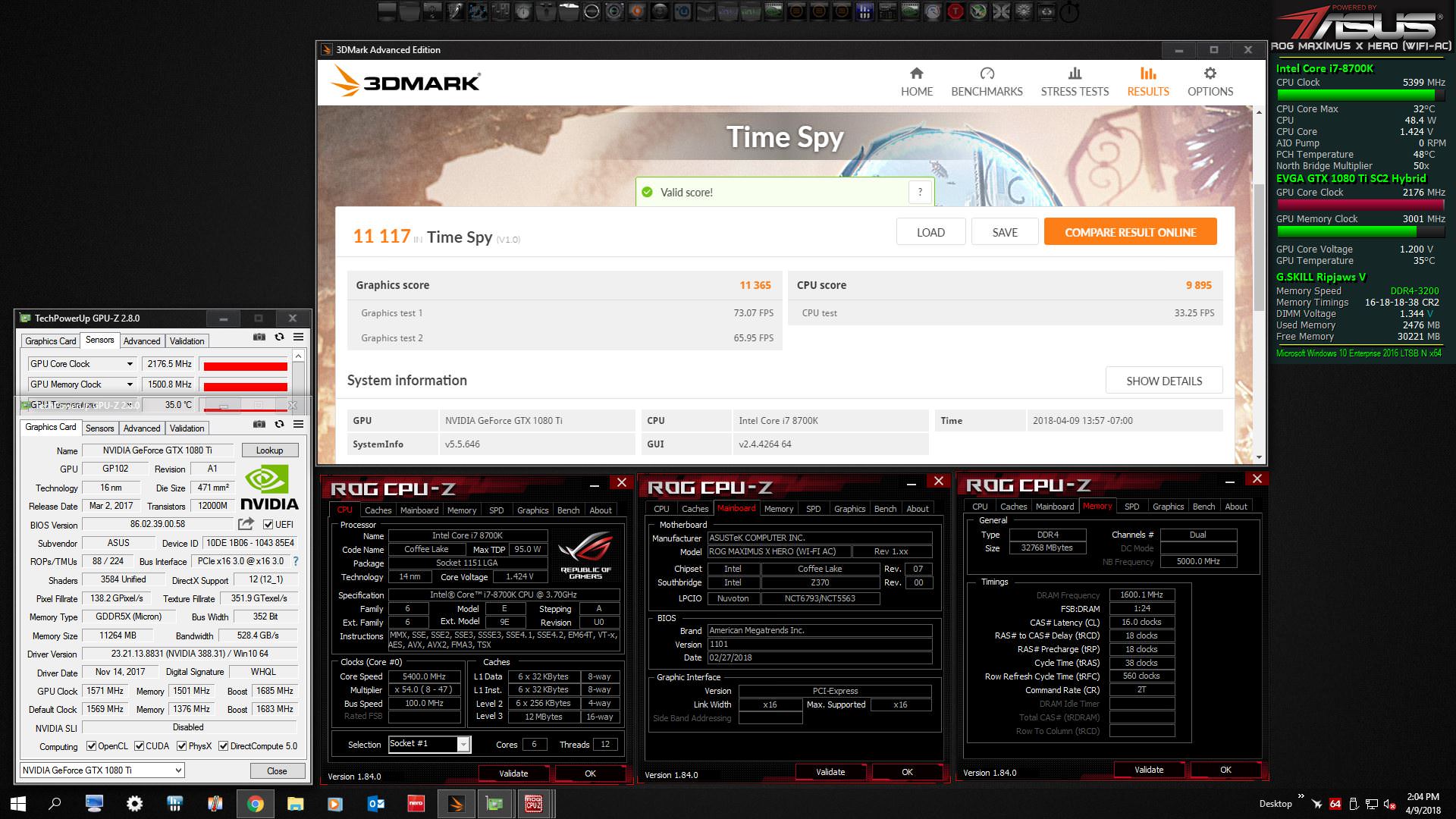Viewport: 1456px width, 819px height.
Task: Switch to Validation tab in lower GPU-Z window
Action: [187, 428]
